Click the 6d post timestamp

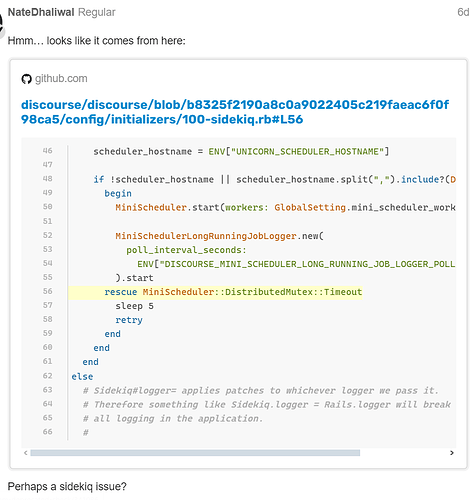click(463, 12)
